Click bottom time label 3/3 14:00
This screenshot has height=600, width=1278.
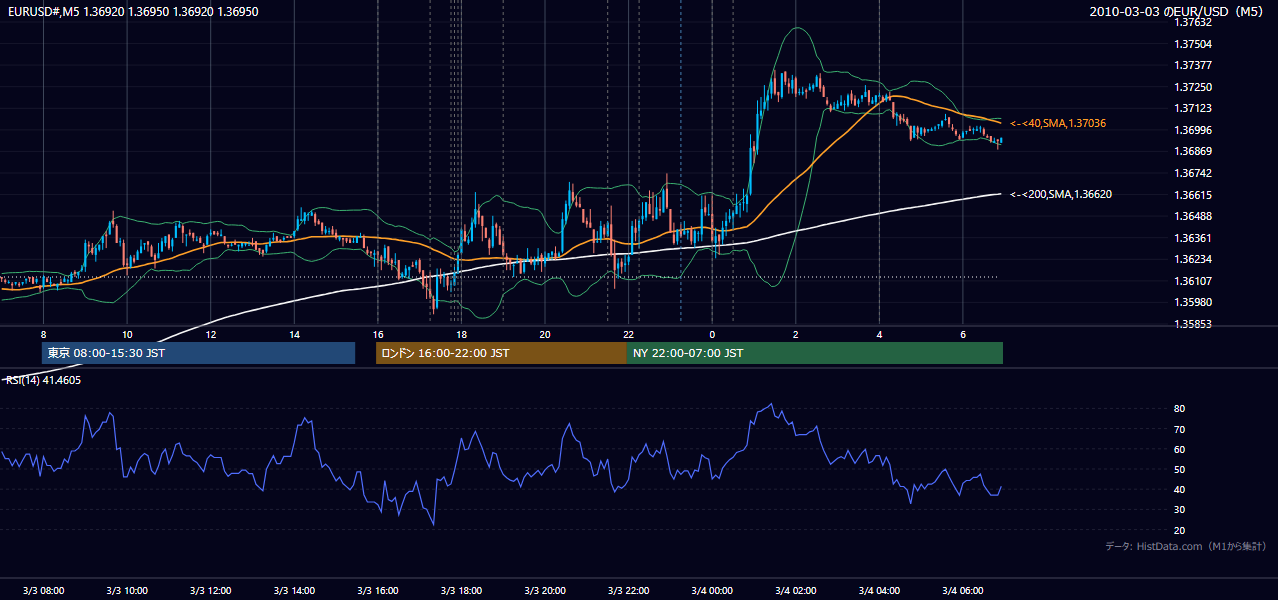[294, 590]
